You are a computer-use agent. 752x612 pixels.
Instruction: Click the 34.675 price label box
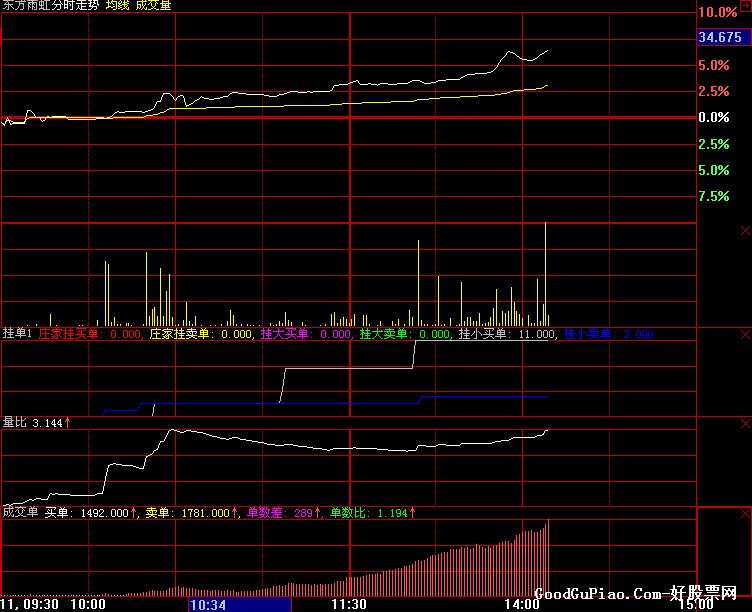coord(723,37)
